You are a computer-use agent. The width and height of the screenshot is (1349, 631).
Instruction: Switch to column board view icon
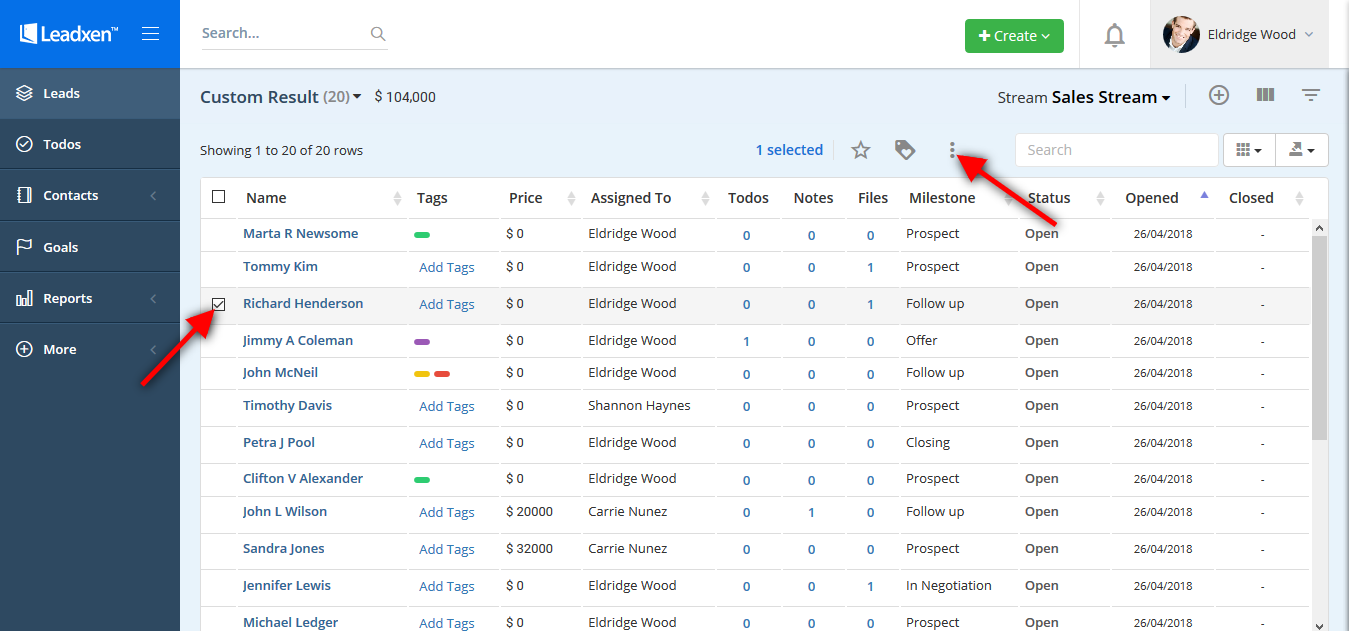(x=1265, y=95)
